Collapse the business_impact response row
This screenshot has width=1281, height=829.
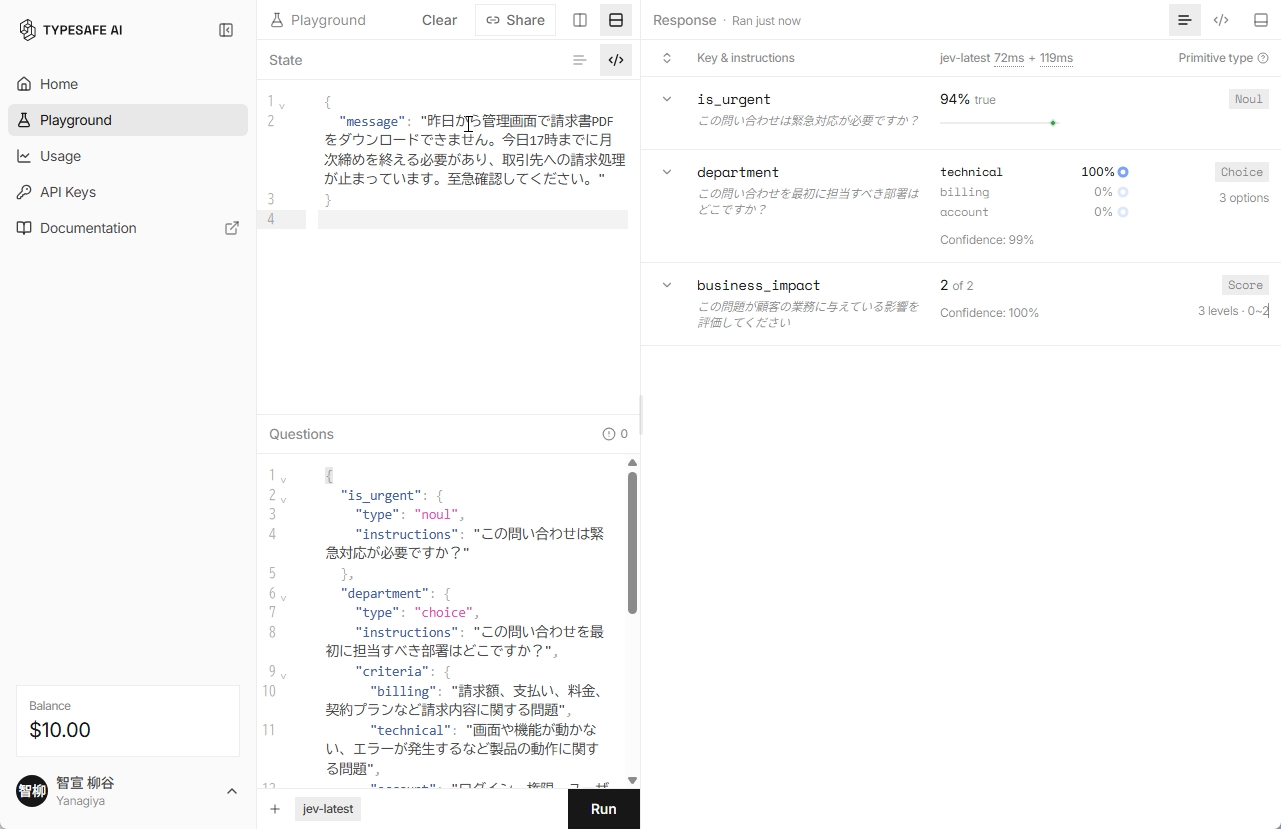[x=667, y=285]
